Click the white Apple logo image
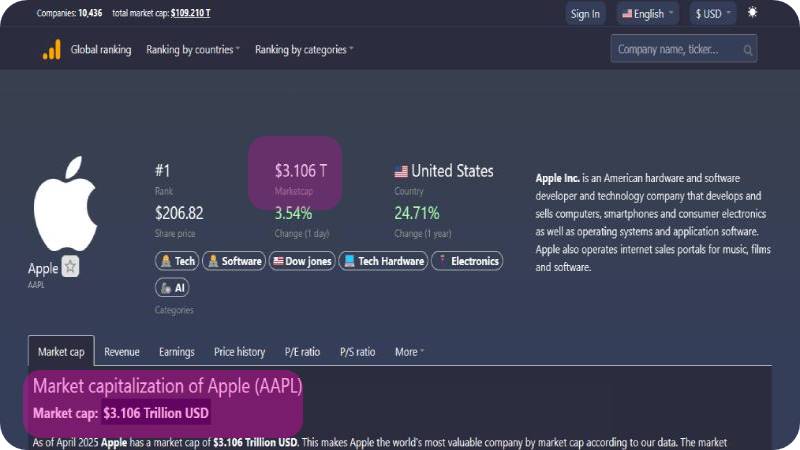 point(65,204)
